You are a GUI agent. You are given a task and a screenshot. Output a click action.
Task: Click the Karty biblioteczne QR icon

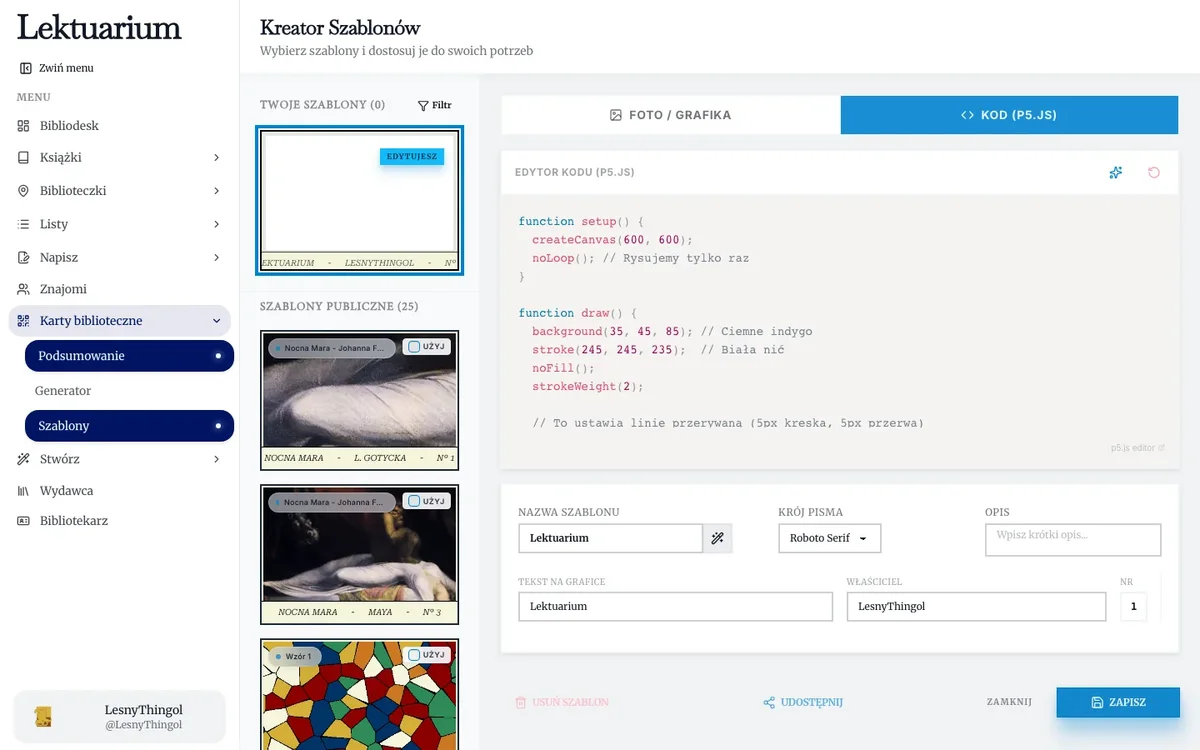click(x=24, y=321)
